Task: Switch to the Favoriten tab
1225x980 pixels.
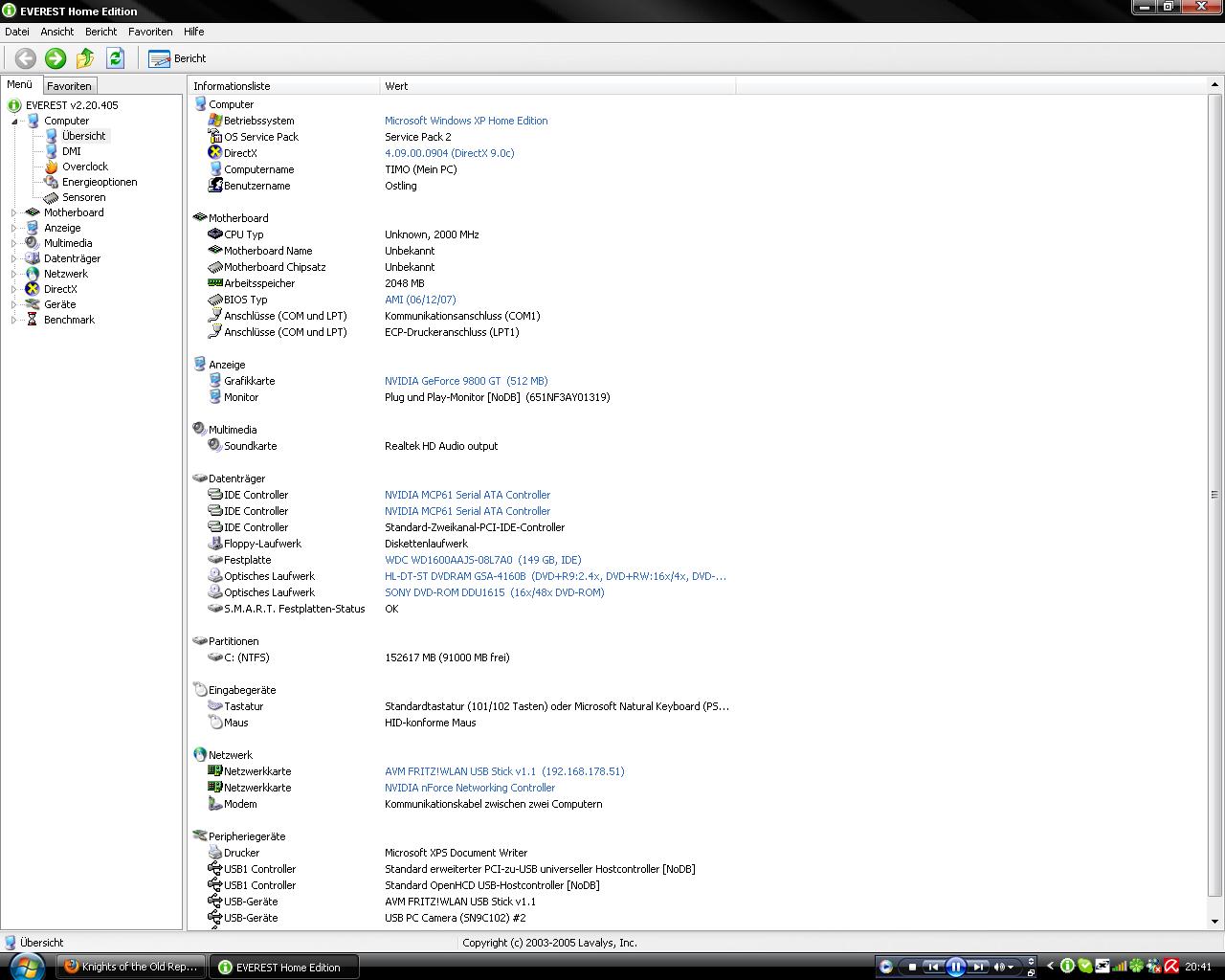Action: [x=69, y=86]
